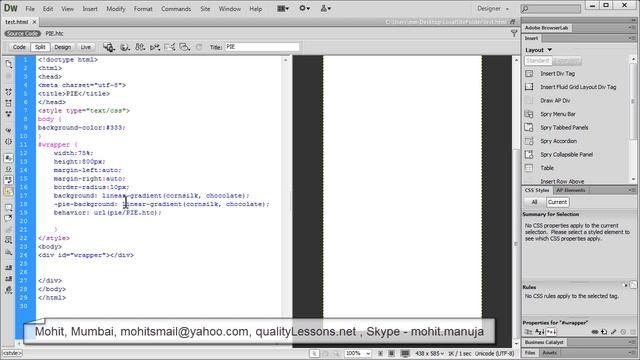Switch to the AP Elements tab

pyautogui.click(x=571, y=190)
